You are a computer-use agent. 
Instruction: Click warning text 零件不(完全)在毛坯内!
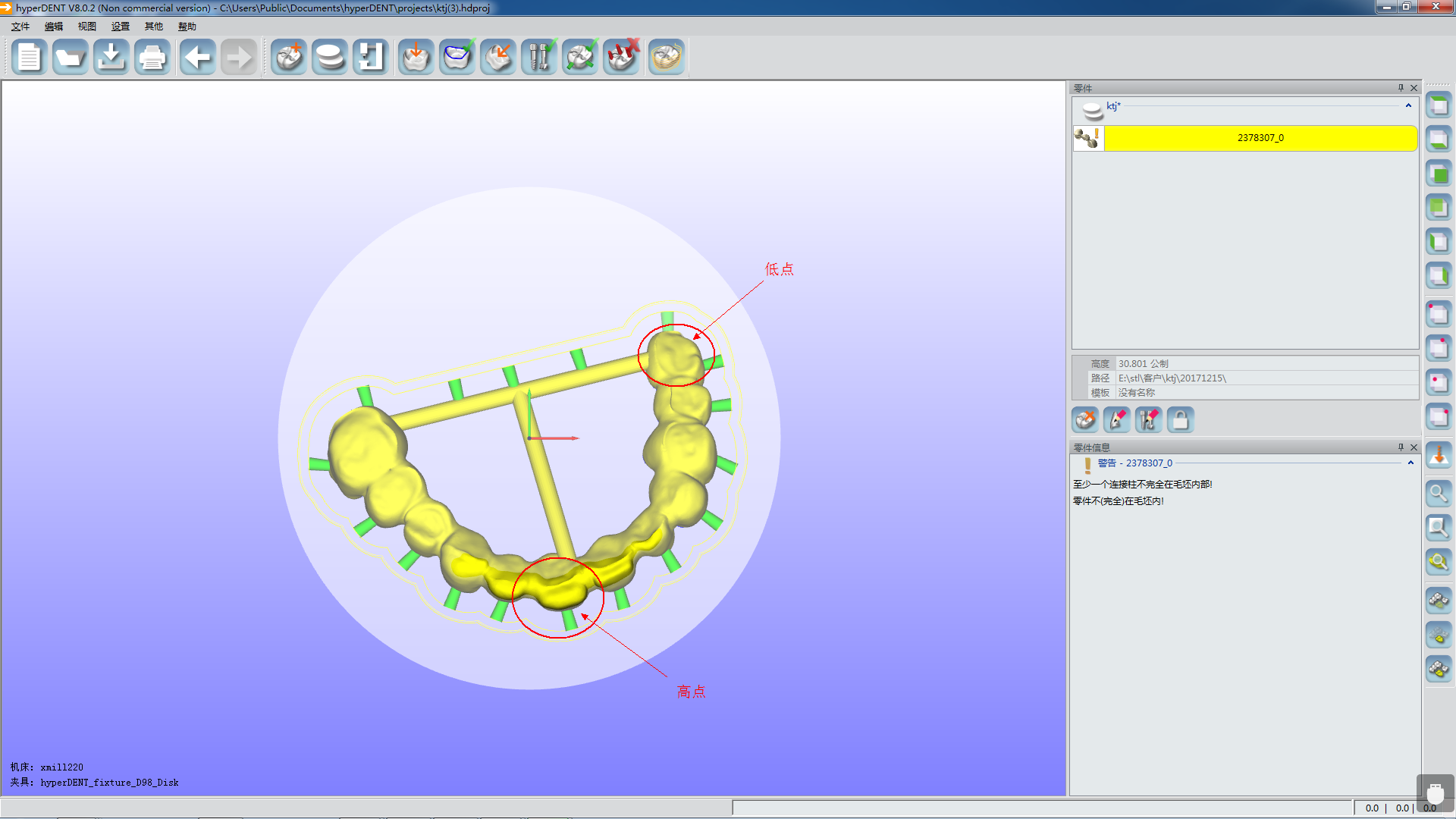point(1118,501)
